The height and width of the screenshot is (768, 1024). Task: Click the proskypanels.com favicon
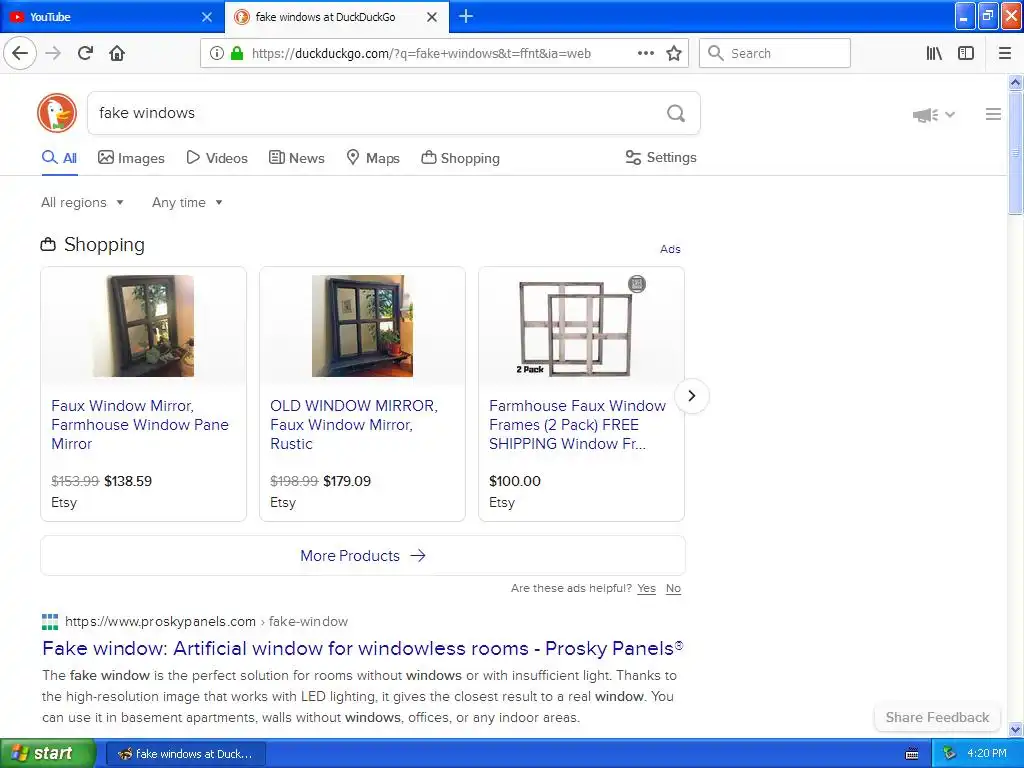click(50, 622)
